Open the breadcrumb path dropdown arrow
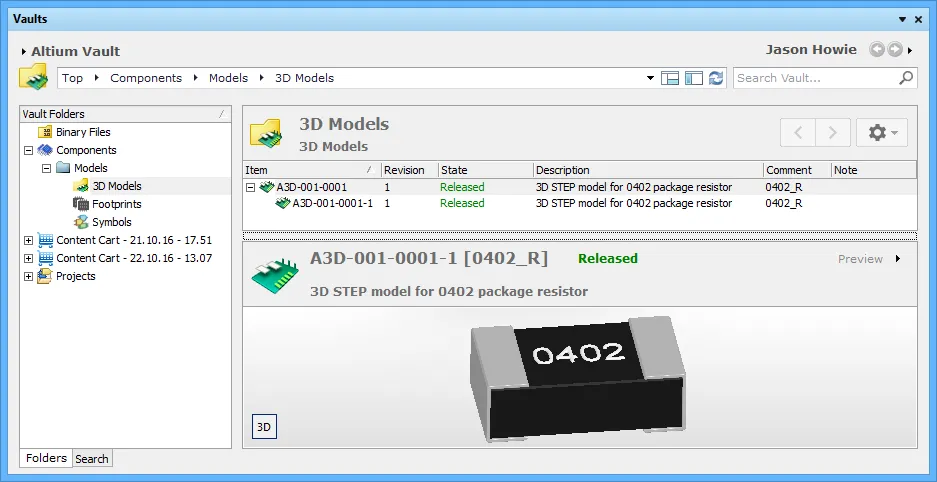 click(x=650, y=78)
